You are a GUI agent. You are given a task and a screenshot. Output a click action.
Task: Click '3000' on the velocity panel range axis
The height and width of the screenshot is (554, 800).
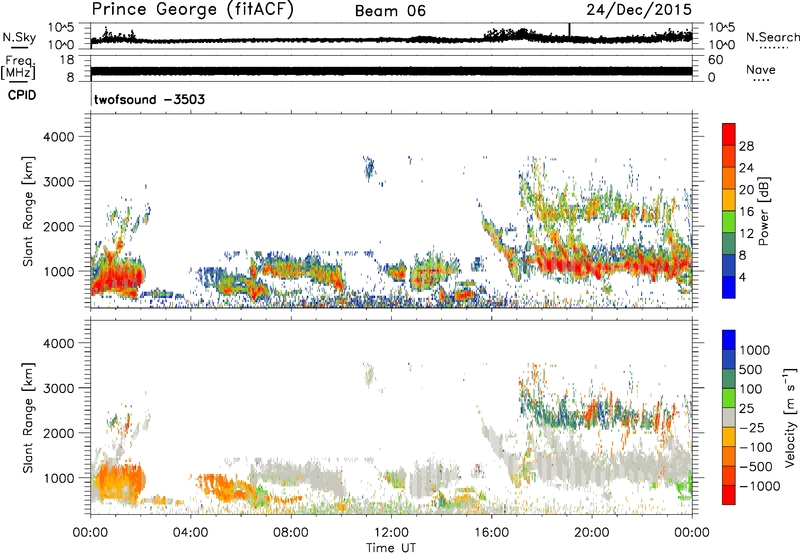click(x=58, y=388)
